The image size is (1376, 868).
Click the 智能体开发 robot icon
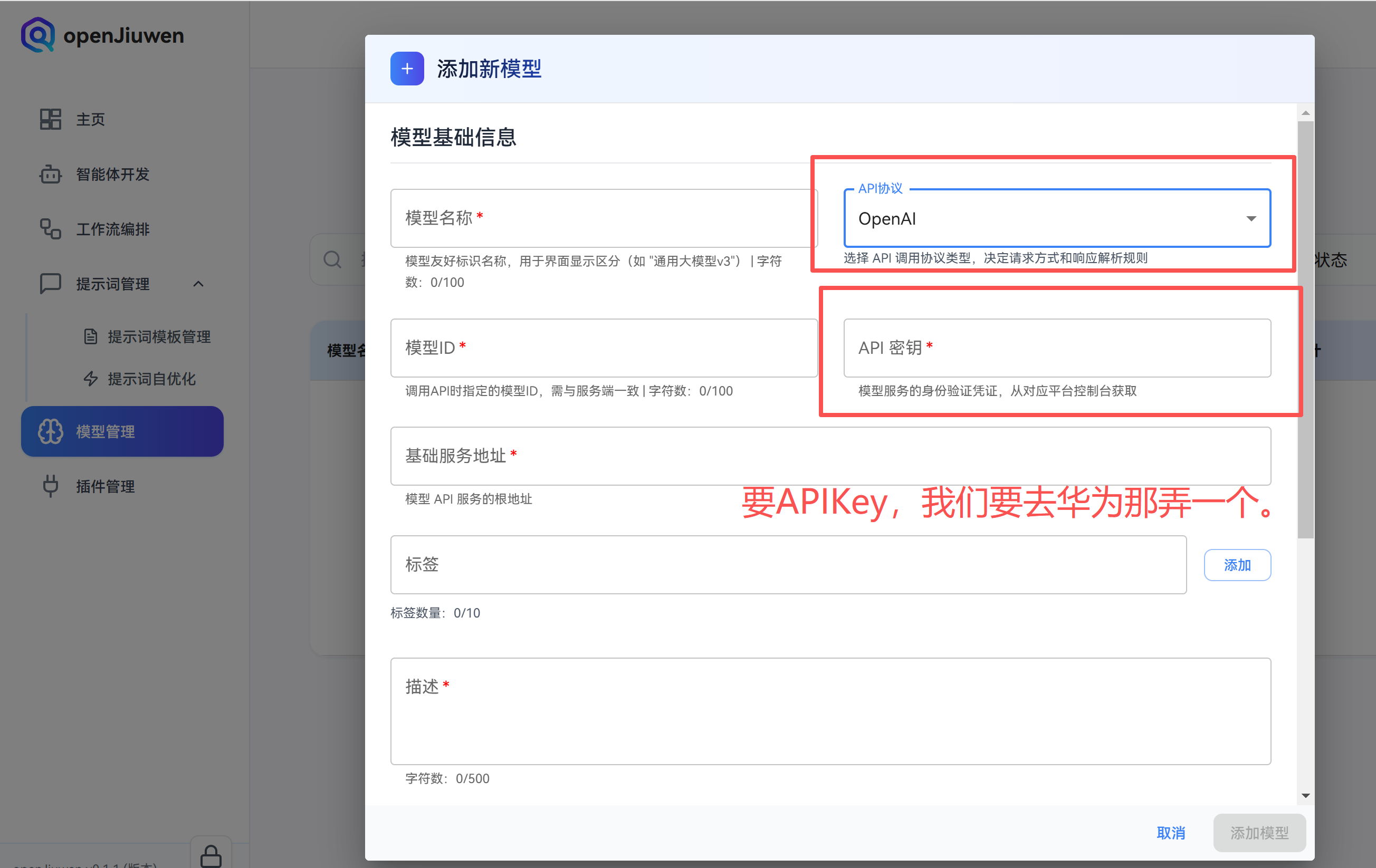[x=50, y=174]
